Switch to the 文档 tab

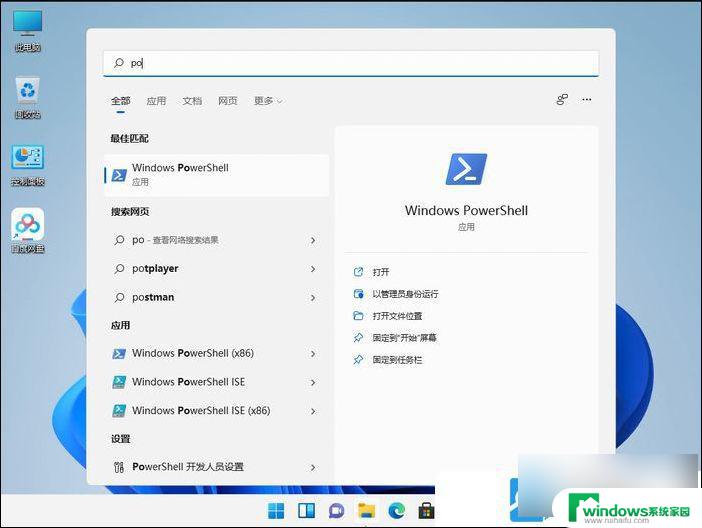coord(192,101)
